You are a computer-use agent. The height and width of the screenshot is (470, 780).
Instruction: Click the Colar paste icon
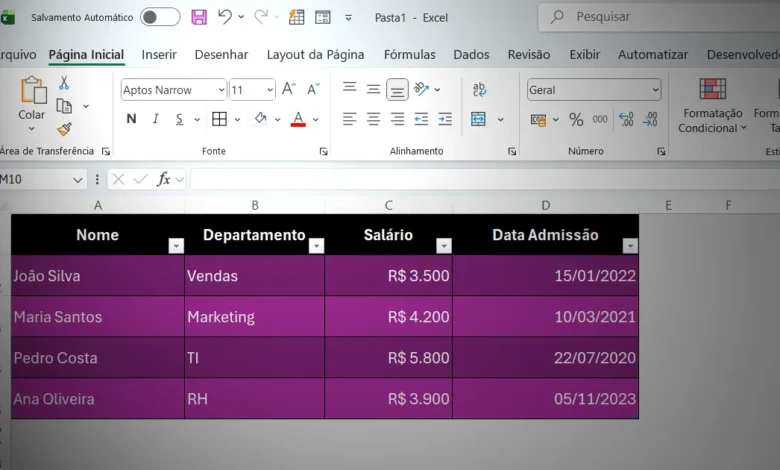pyautogui.click(x=33, y=91)
